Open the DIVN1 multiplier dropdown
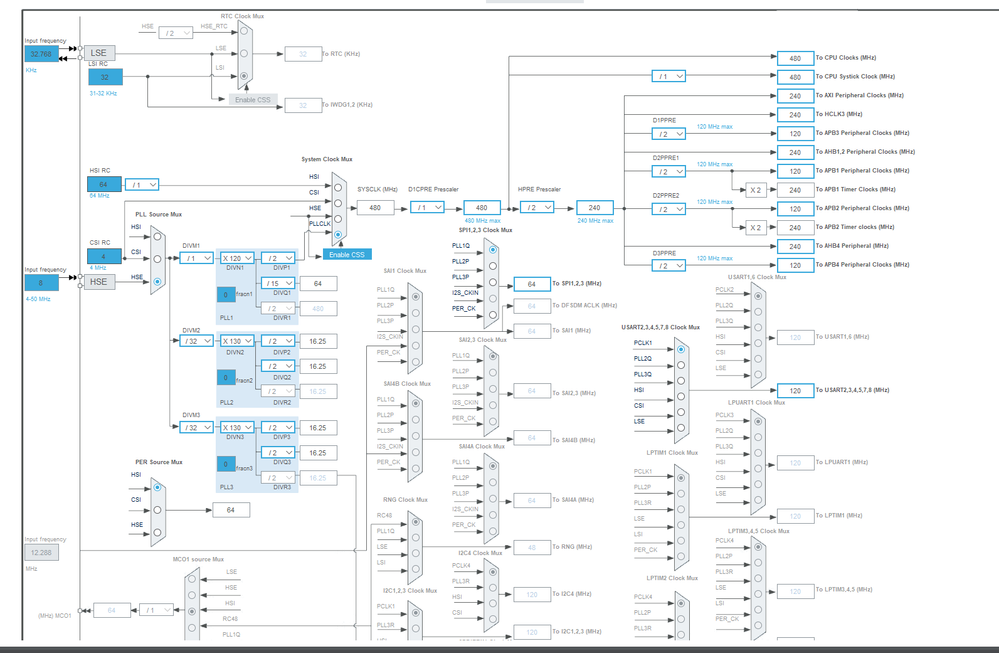Viewport: 999px width, 653px height. coord(237,258)
